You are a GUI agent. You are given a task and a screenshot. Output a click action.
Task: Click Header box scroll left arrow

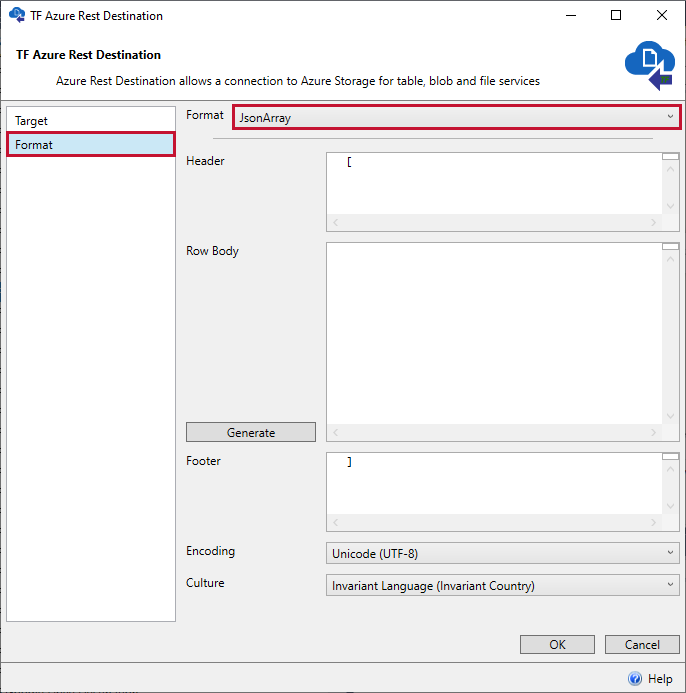pyautogui.click(x=335, y=222)
